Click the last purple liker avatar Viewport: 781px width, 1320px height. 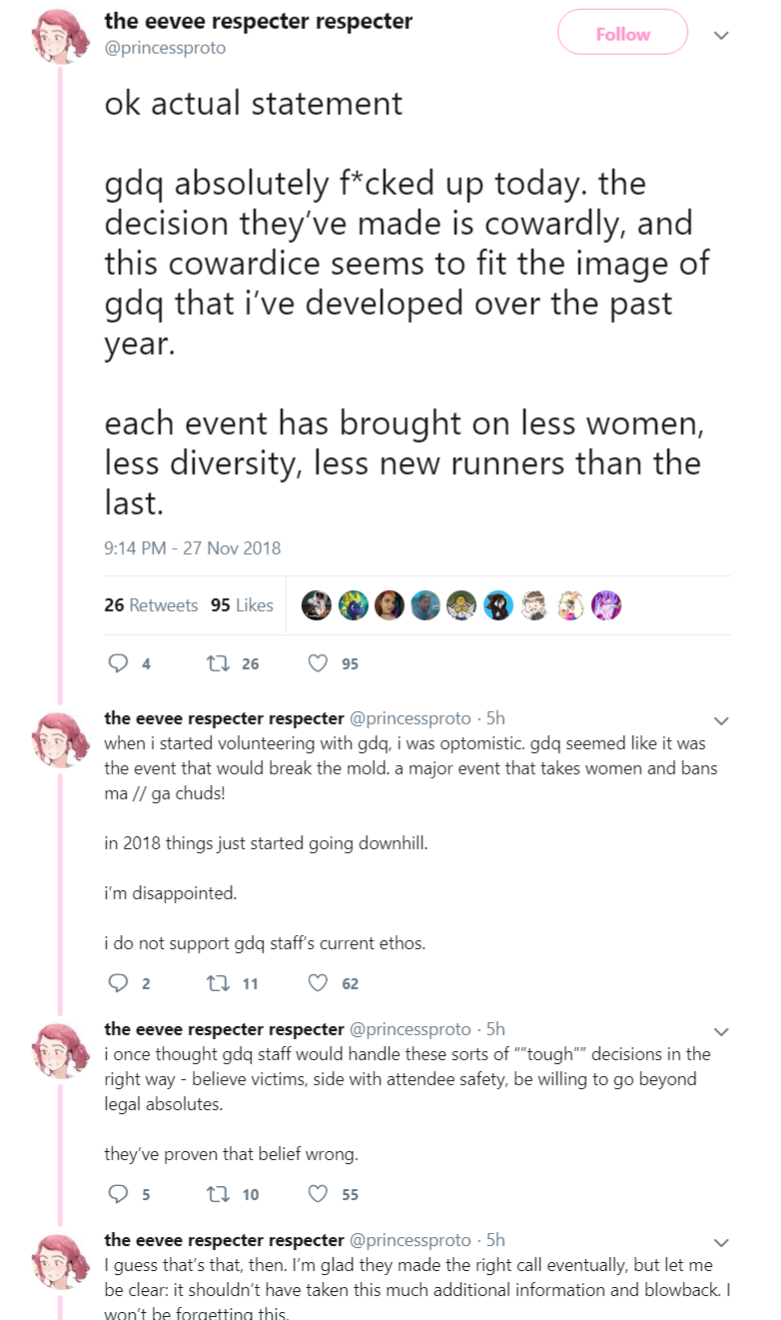[606, 605]
